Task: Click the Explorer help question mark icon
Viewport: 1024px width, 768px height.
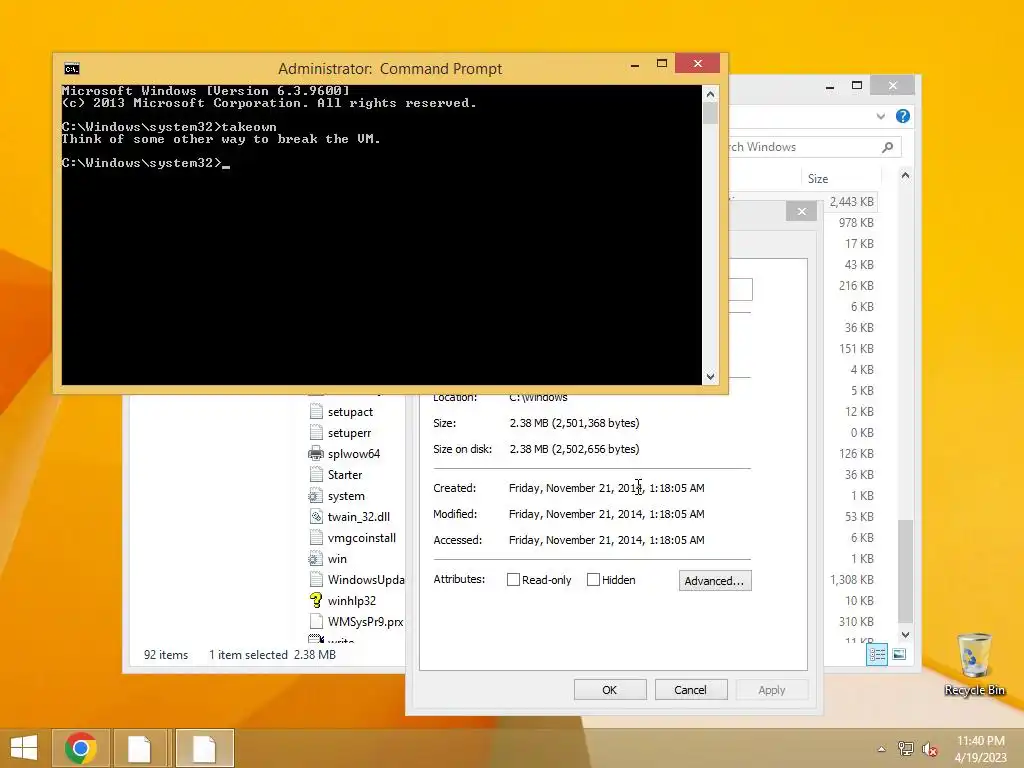Action: 903,116
